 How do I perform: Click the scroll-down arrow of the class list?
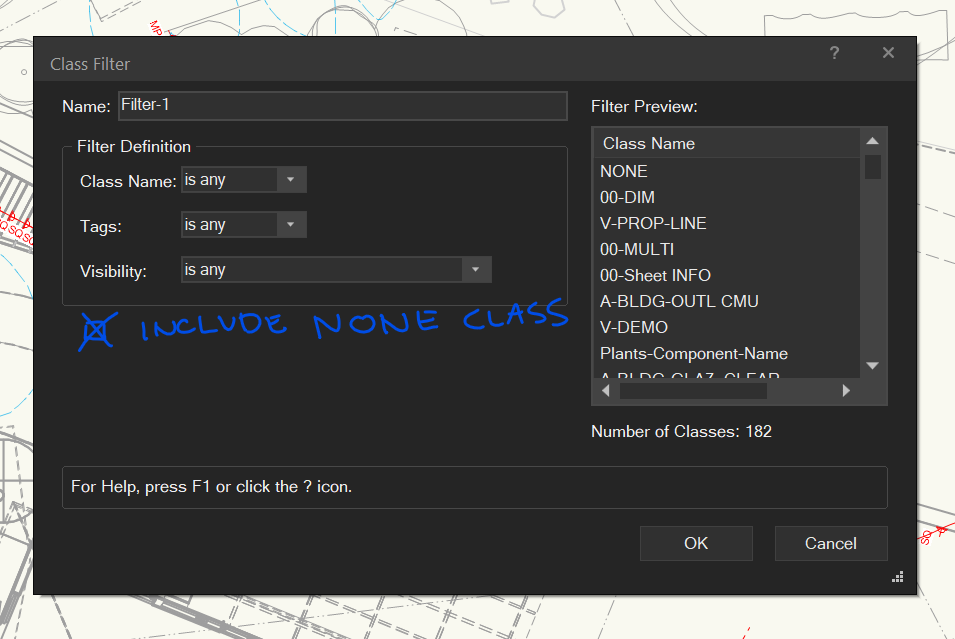pyautogui.click(x=871, y=365)
